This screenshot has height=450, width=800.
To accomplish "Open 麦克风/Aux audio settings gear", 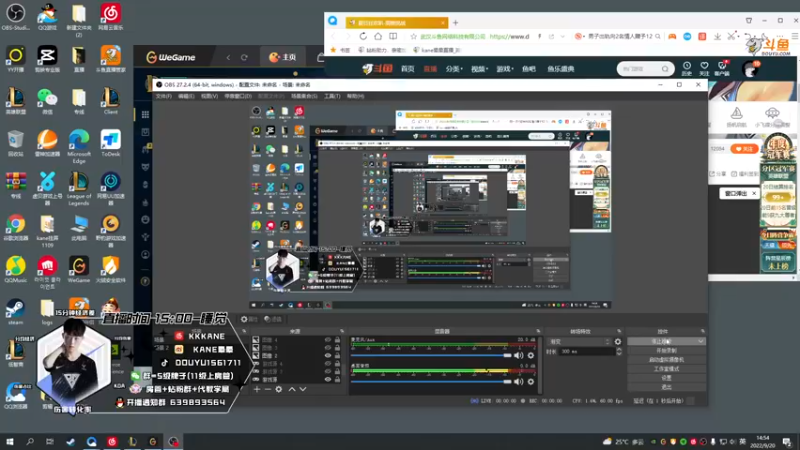I will 531,355.
